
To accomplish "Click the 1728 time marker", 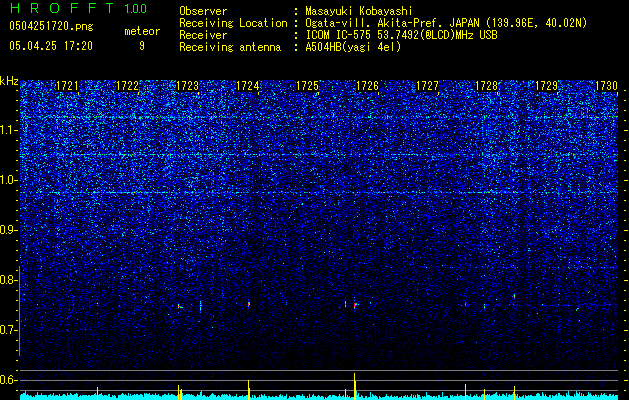I will coord(487,86).
